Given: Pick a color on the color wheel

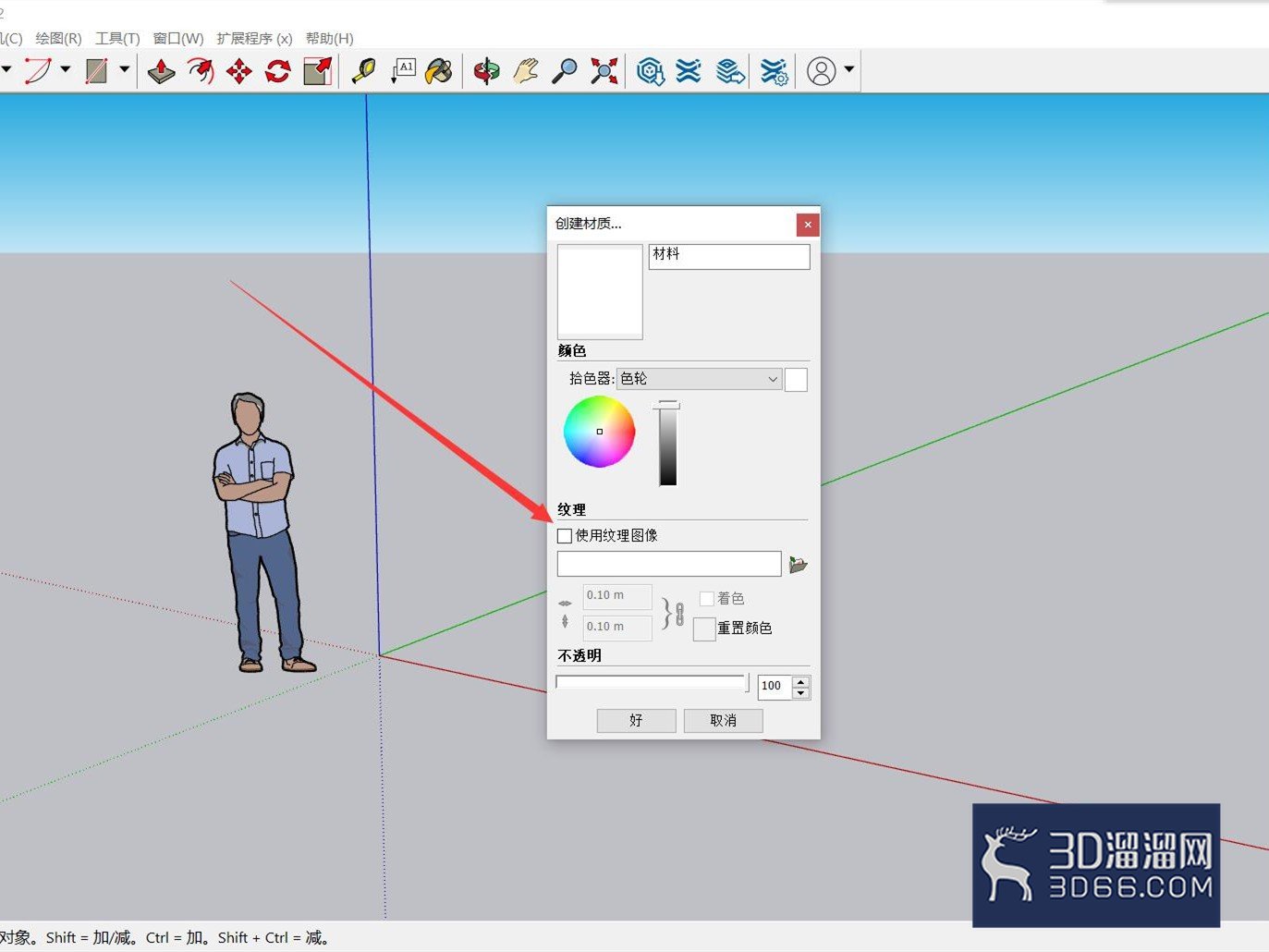Looking at the screenshot, I should point(600,432).
